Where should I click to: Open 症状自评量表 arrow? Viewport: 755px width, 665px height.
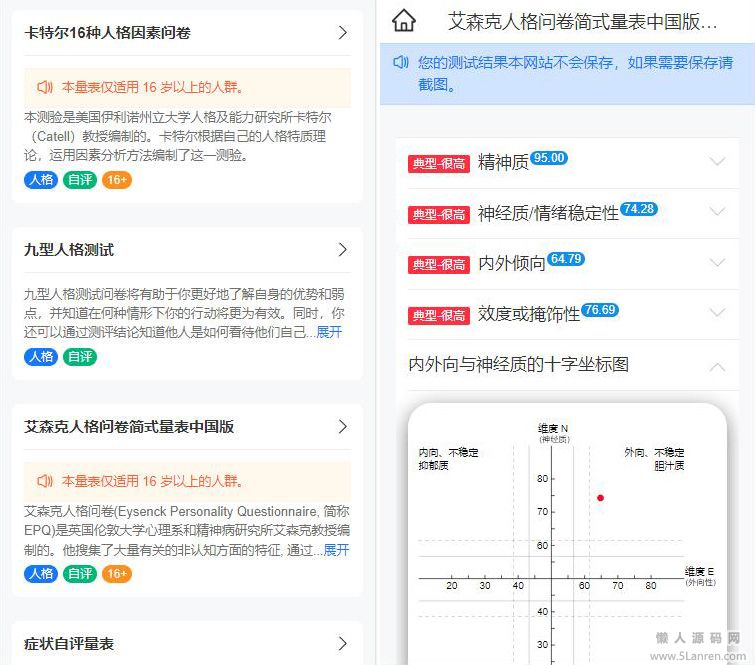point(343,643)
